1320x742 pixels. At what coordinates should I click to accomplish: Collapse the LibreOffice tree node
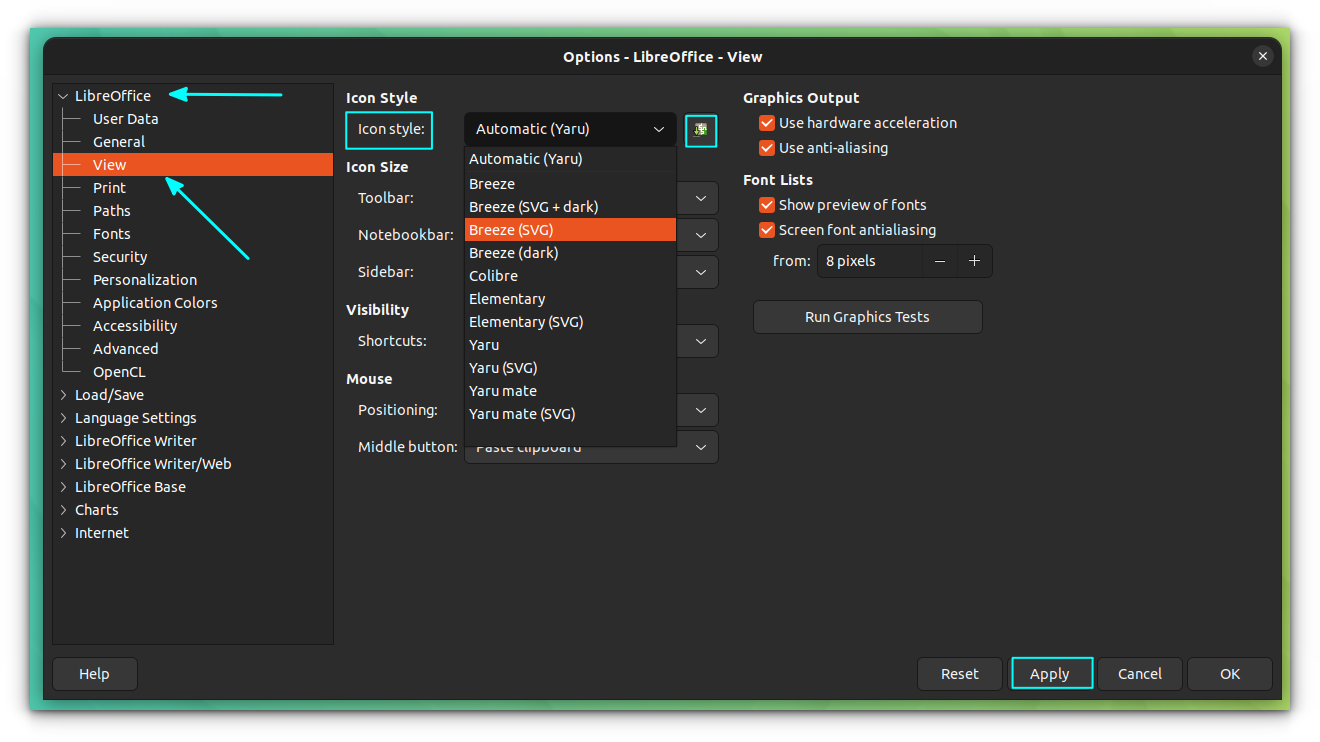[63, 97]
